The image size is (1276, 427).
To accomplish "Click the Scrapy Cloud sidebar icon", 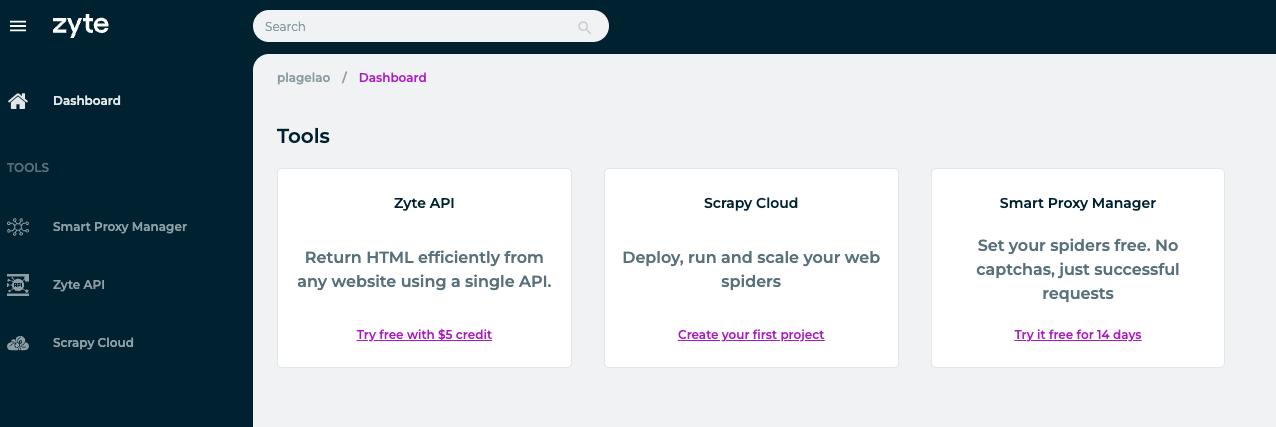I will pyautogui.click(x=18, y=343).
